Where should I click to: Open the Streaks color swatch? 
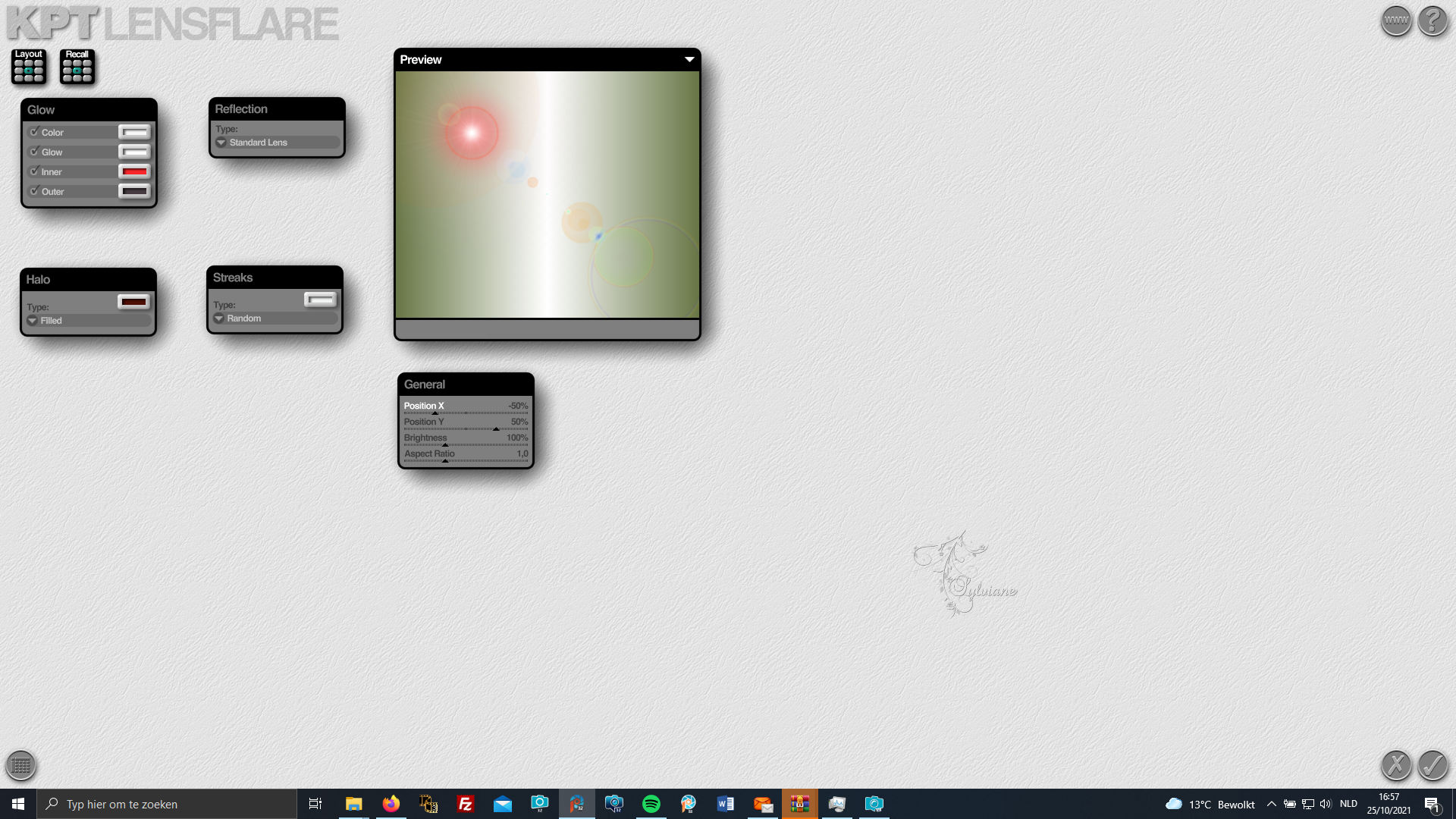point(320,300)
